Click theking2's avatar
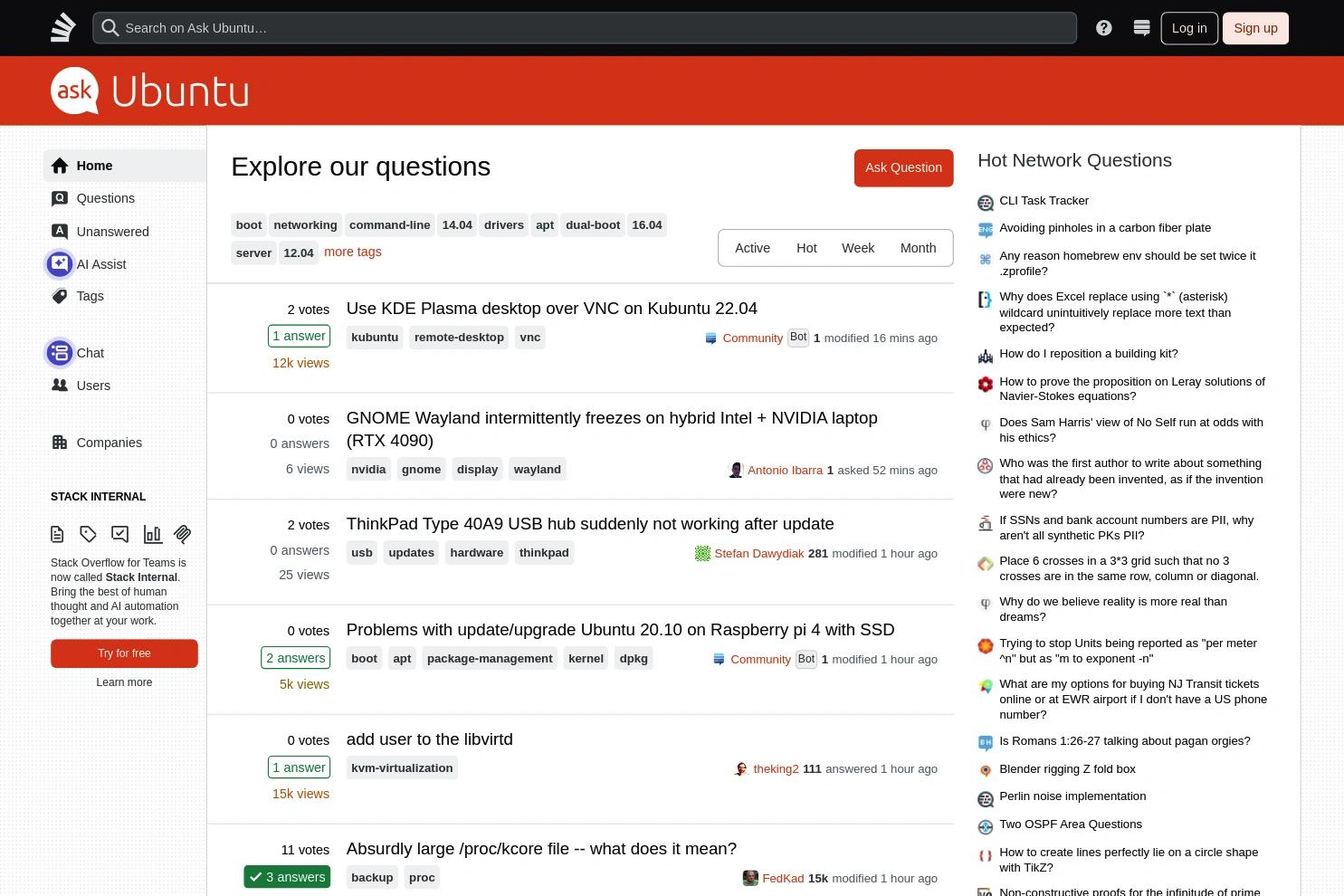 point(741,768)
